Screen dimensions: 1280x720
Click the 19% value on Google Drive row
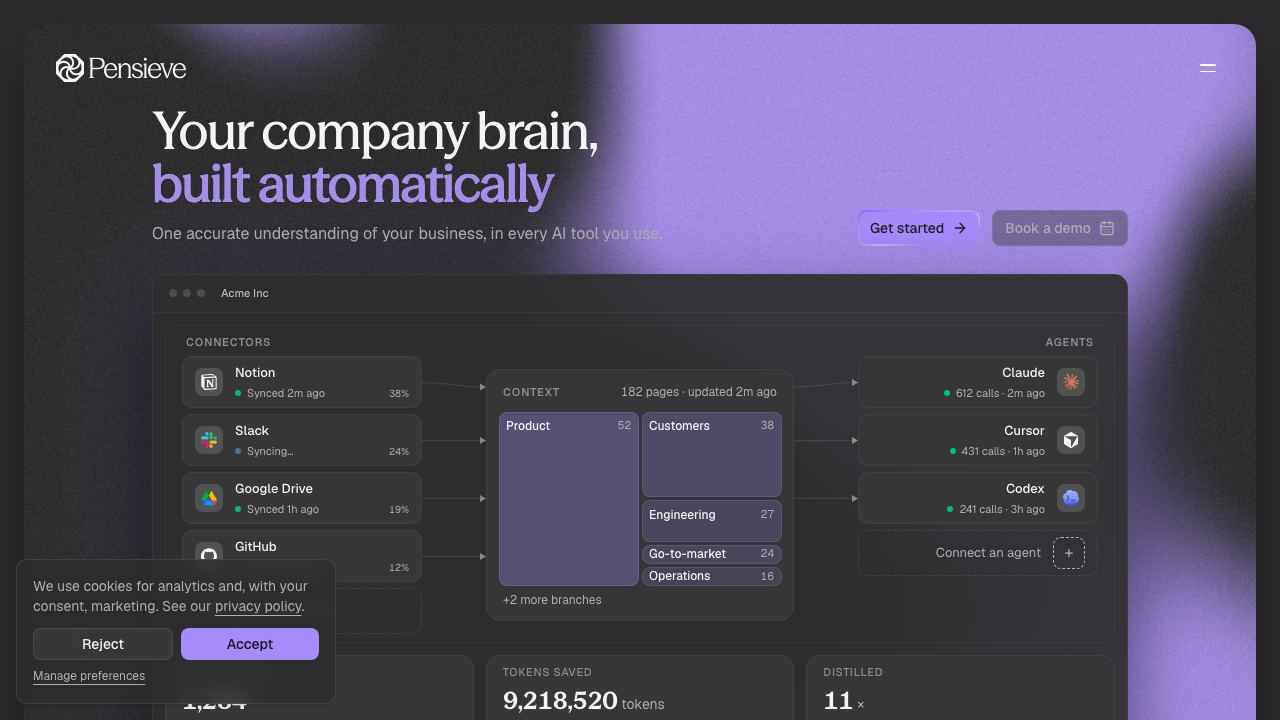click(399, 510)
